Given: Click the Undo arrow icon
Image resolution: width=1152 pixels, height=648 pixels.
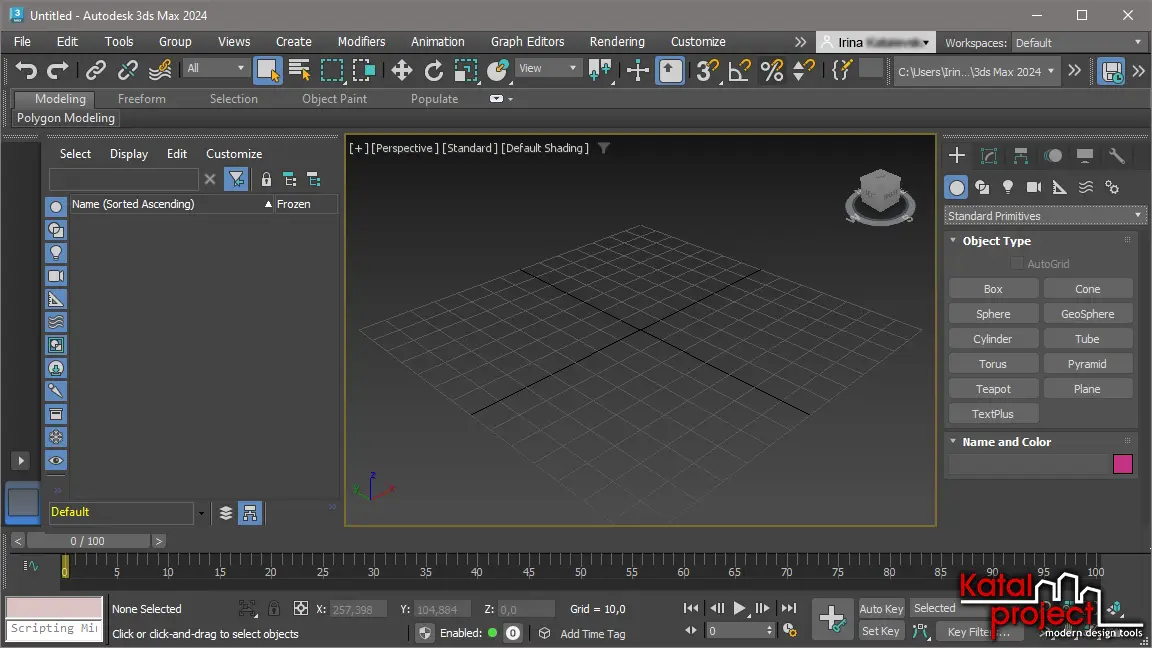Looking at the screenshot, I should click(x=26, y=71).
